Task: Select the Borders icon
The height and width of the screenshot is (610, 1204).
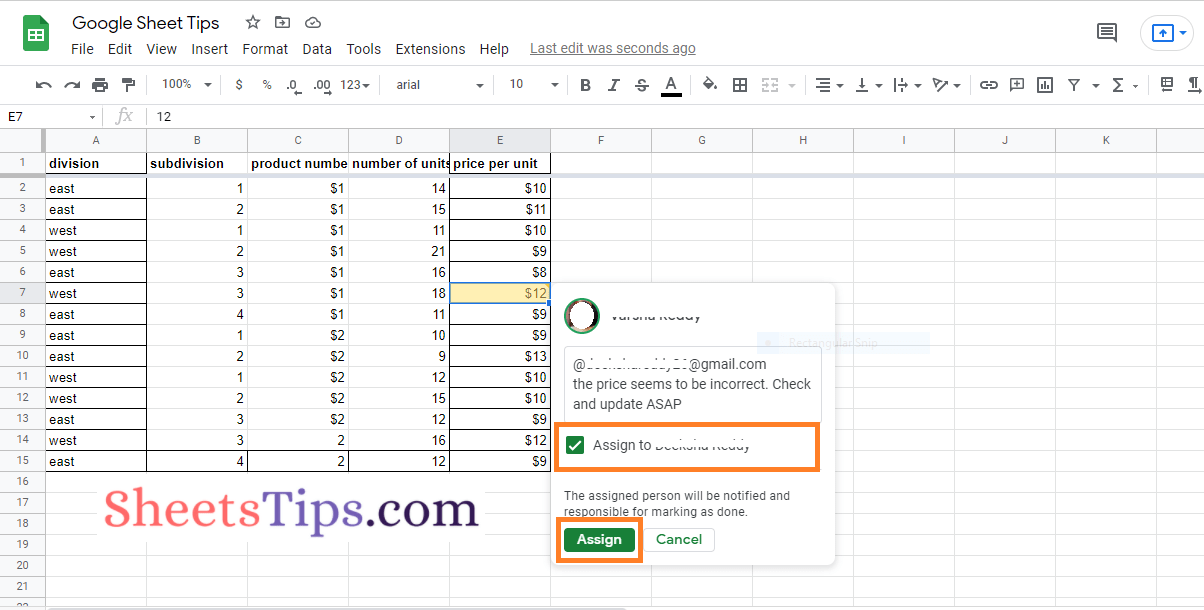Action: (740, 84)
